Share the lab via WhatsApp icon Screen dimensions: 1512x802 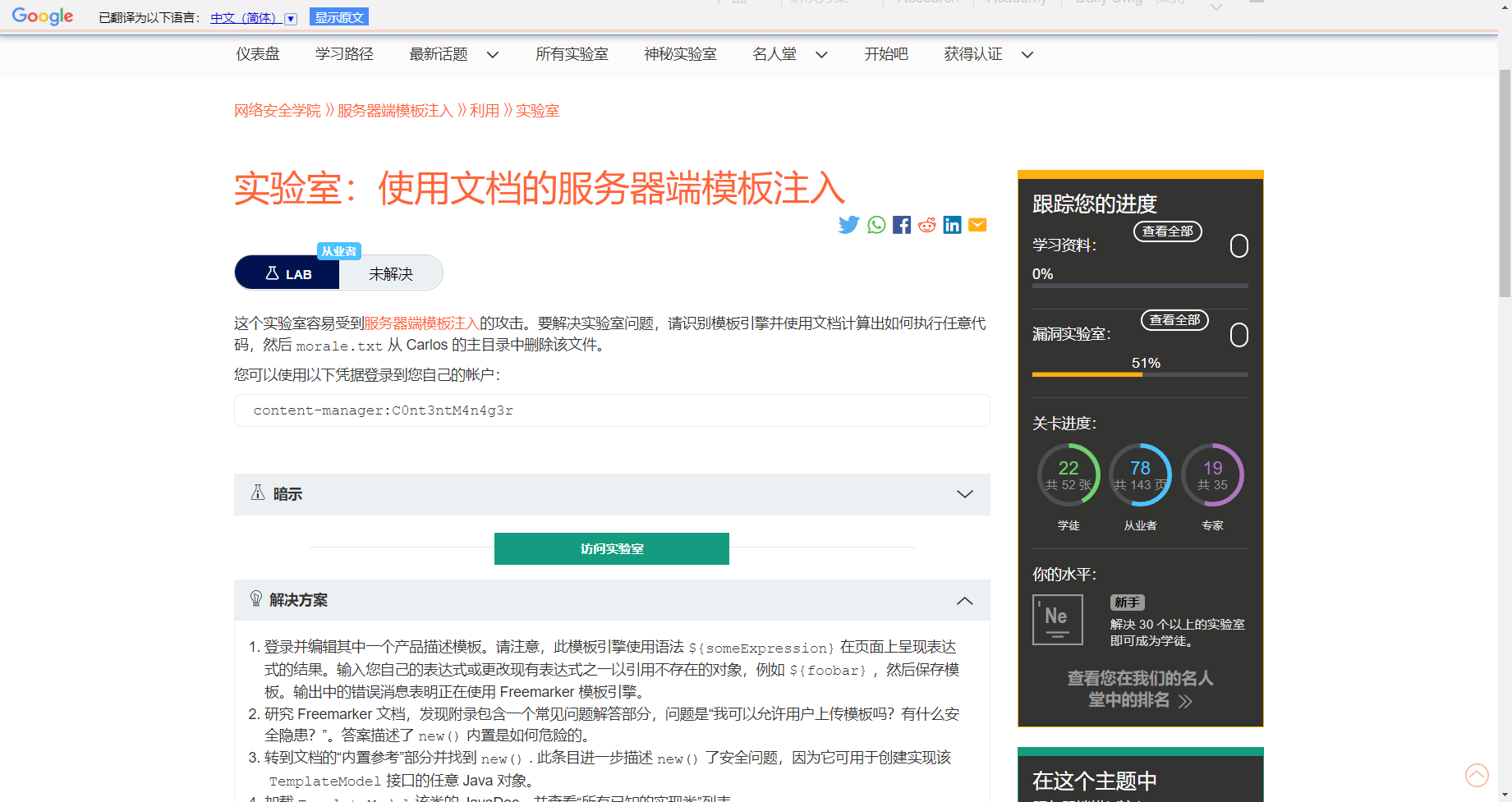(x=876, y=225)
